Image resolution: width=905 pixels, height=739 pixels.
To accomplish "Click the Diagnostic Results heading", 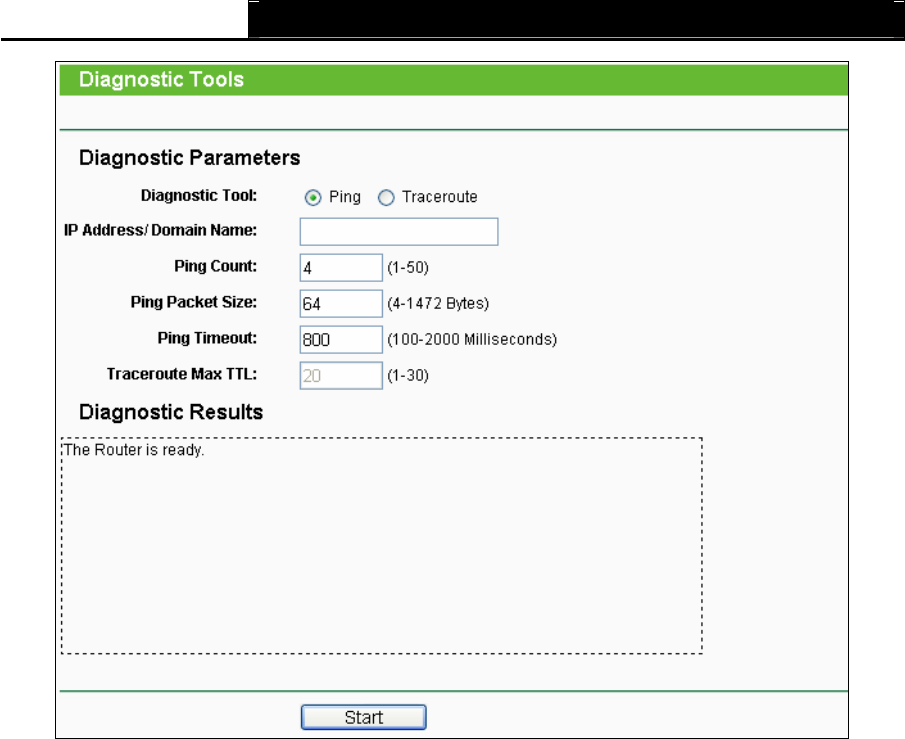I will (171, 412).
